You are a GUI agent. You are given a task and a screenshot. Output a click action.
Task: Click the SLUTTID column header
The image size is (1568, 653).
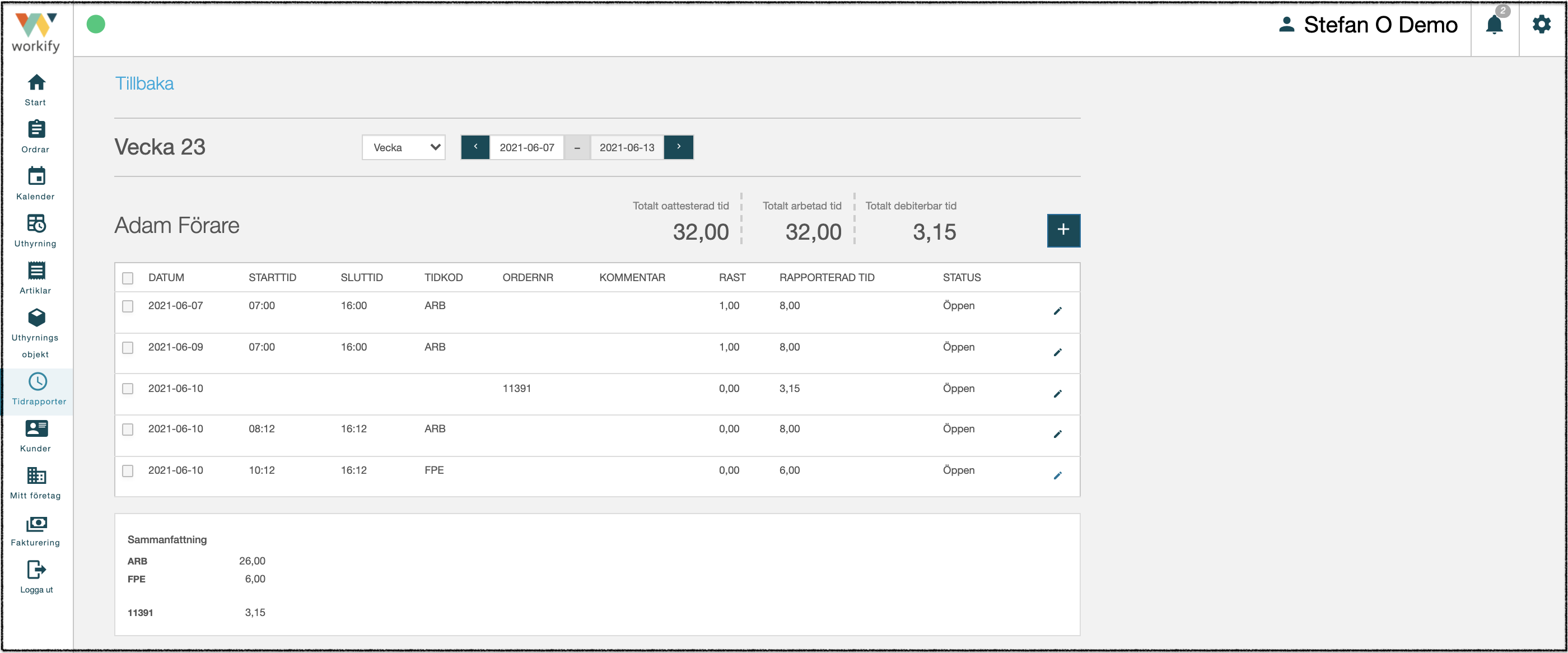coord(362,278)
